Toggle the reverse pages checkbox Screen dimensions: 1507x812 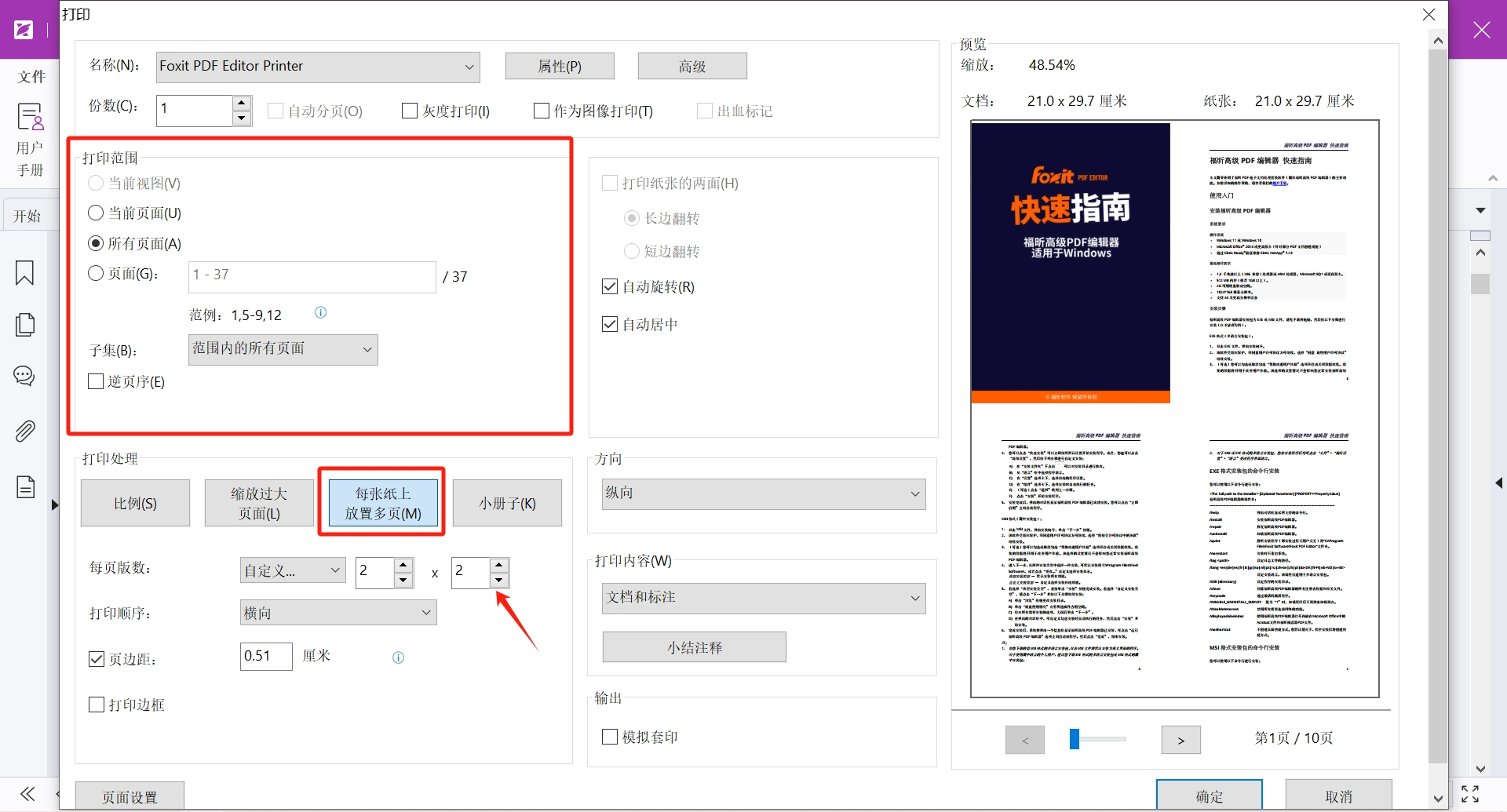click(97, 382)
